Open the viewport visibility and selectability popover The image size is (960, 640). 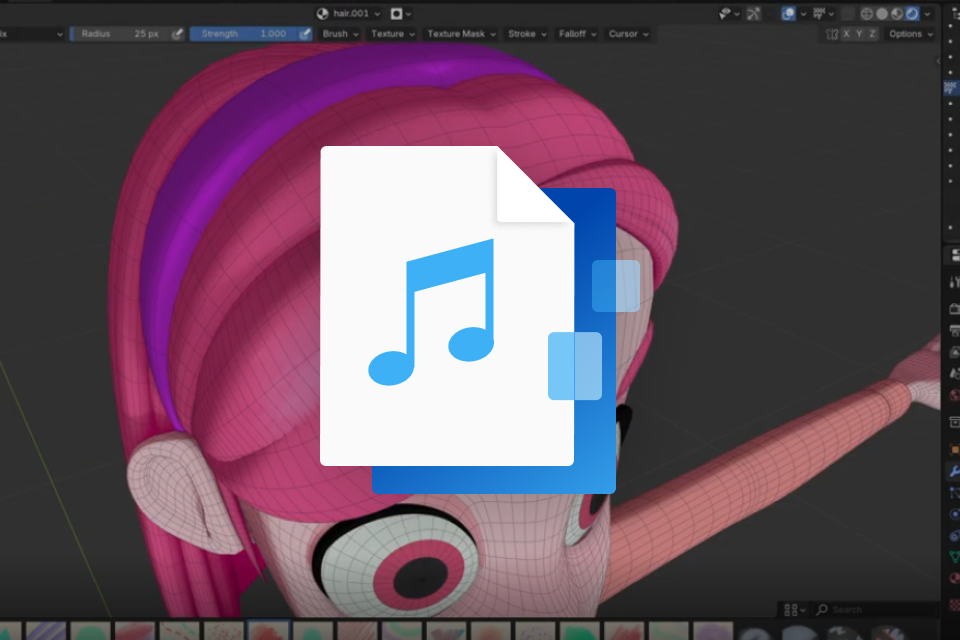[729, 13]
